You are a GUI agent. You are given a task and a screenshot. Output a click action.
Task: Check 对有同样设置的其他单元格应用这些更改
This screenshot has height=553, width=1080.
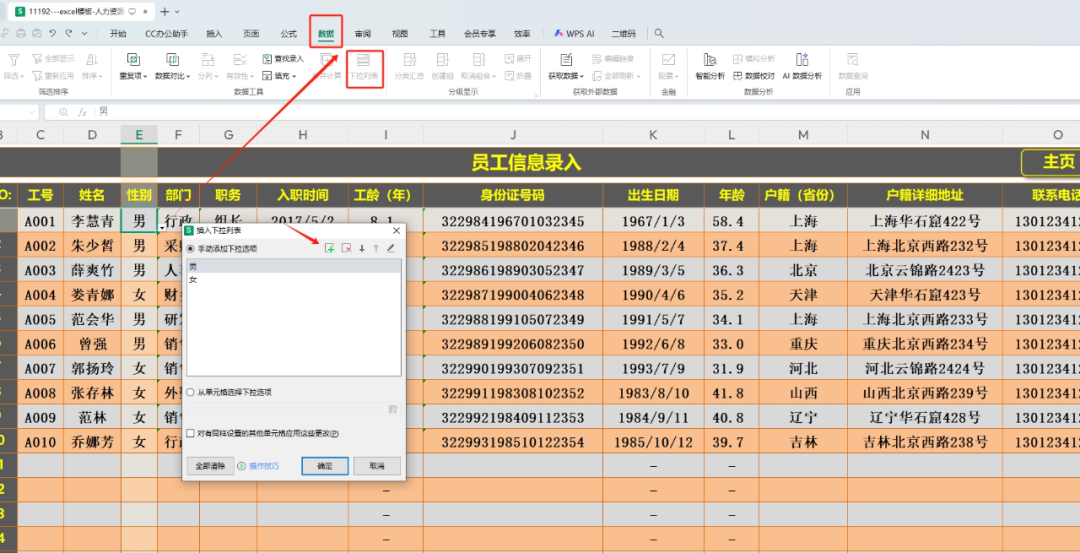tap(191, 434)
